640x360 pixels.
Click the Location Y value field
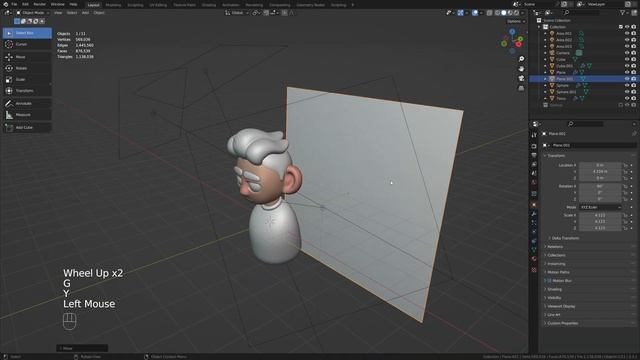pyautogui.click(x=600, y=172)
